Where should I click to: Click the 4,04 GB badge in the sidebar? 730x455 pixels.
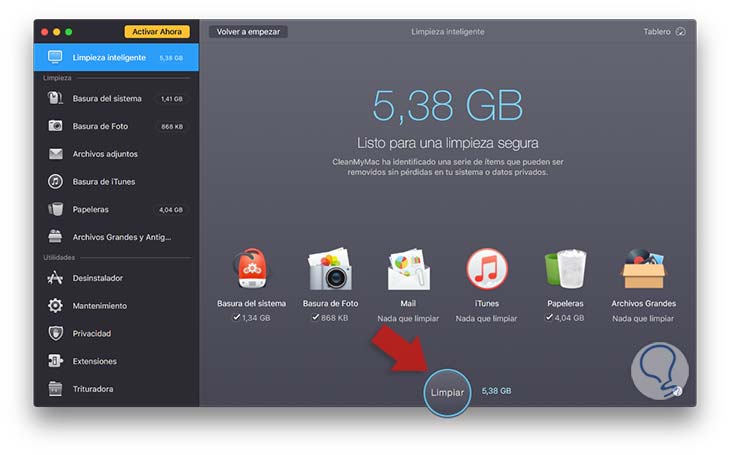(171, 210)
